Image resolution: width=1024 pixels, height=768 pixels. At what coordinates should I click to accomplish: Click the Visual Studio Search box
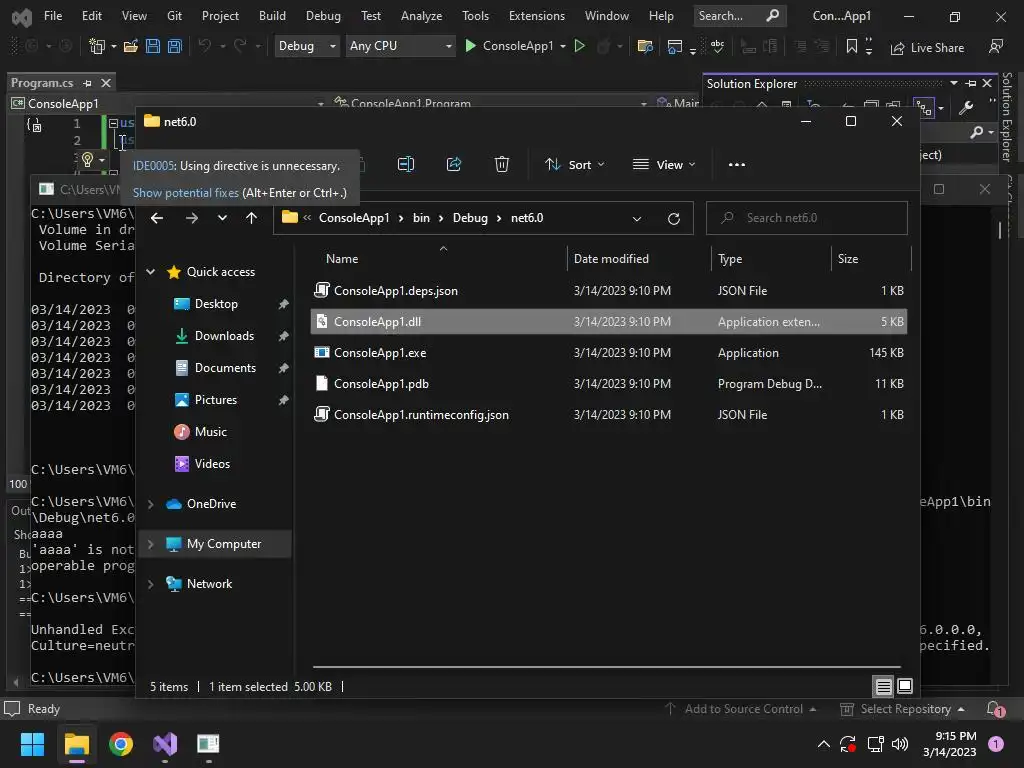pyautogui.click(x=739, y=16)
